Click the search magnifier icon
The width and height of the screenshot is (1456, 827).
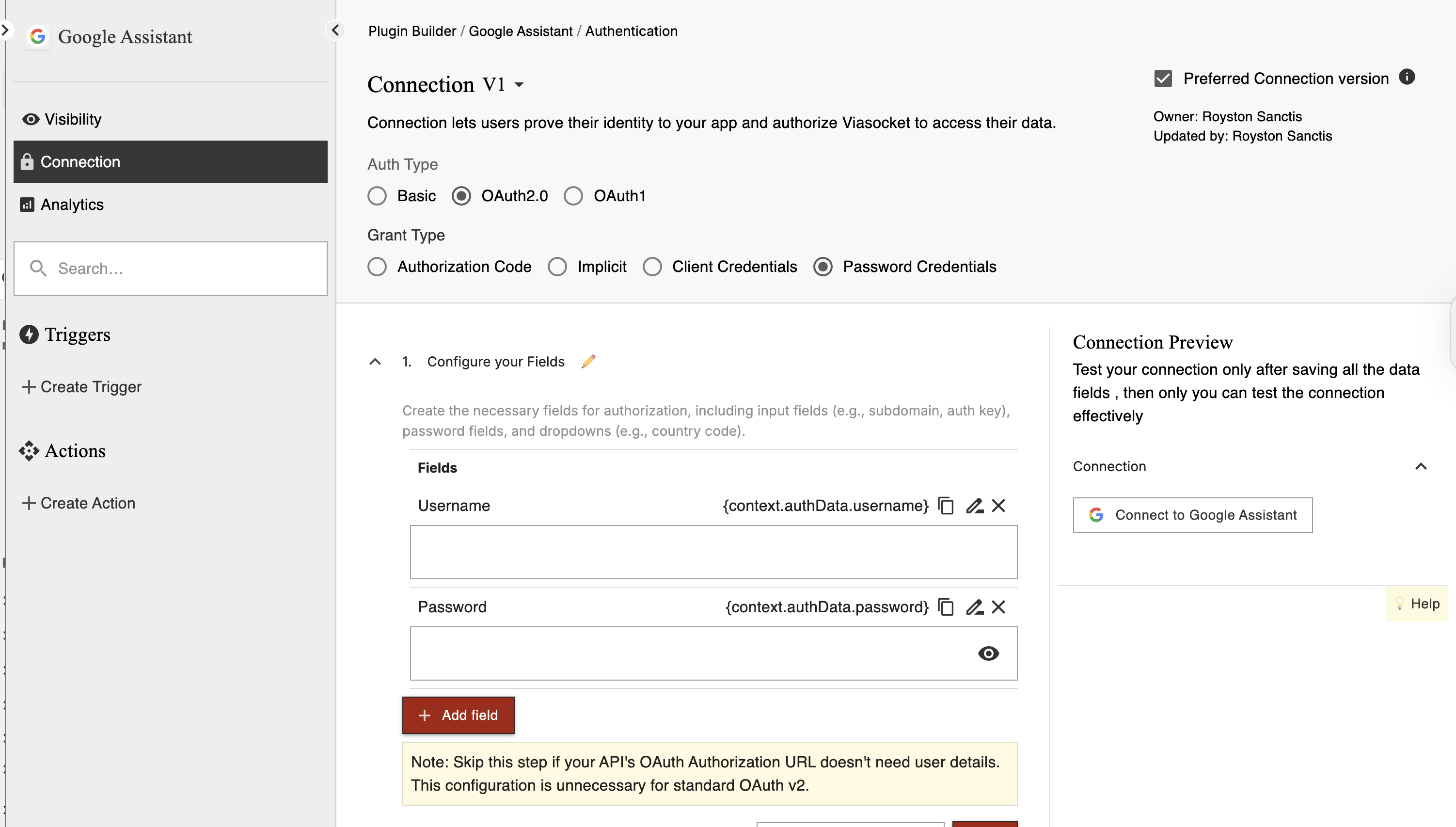(x=38, y=269)
